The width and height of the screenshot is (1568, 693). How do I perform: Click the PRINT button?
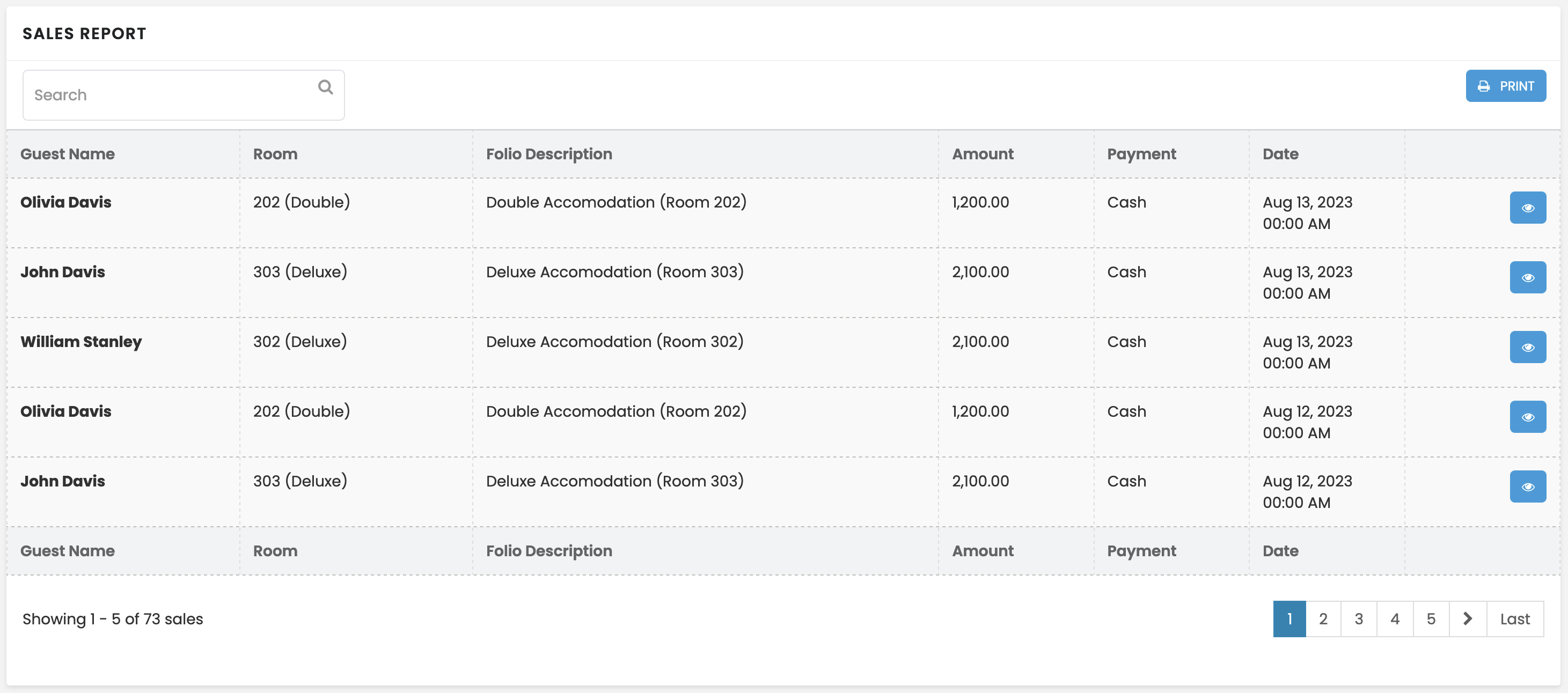click(1505, 86)
